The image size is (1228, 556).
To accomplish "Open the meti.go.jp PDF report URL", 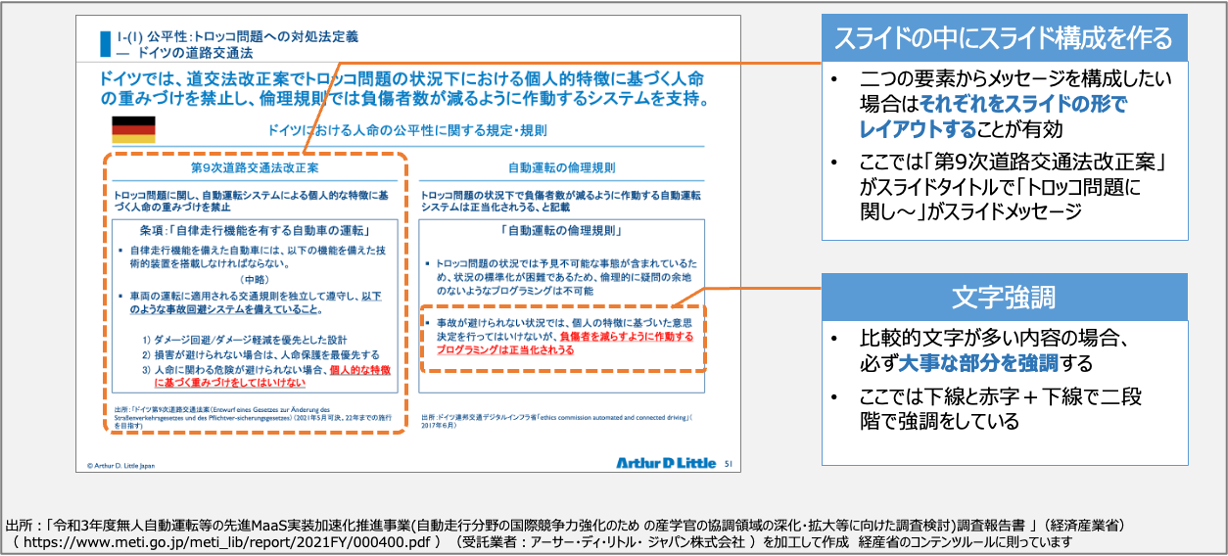I will click(226, 541).
